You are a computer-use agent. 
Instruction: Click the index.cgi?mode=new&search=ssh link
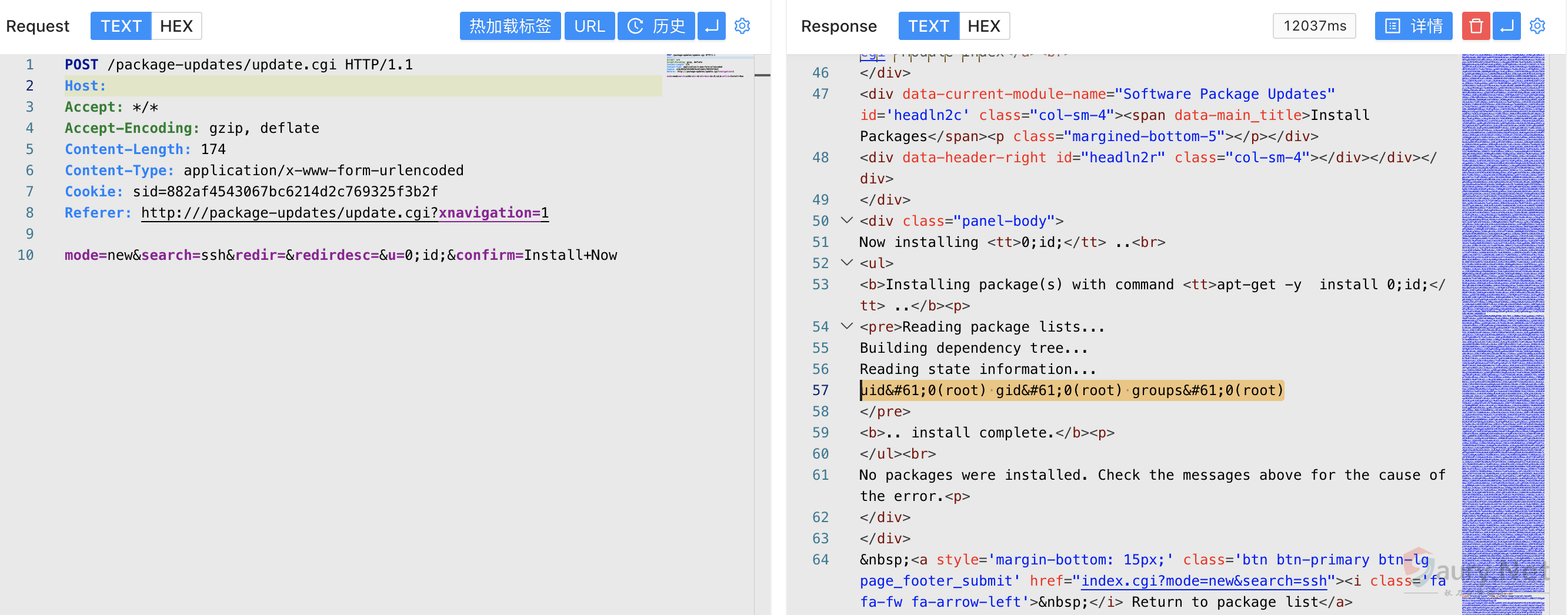pos(1203,581)
